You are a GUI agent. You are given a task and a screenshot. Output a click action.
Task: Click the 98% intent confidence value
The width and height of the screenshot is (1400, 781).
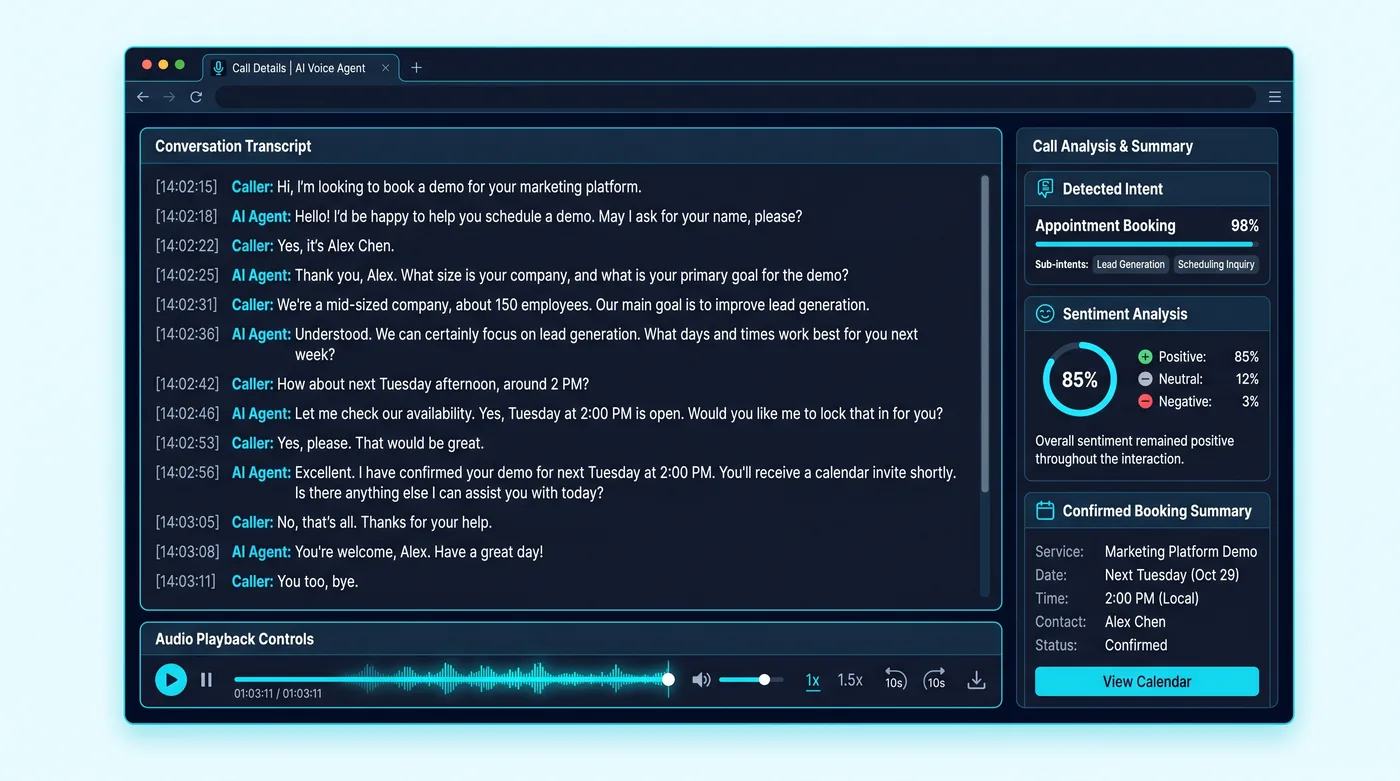coord(1245,226)
